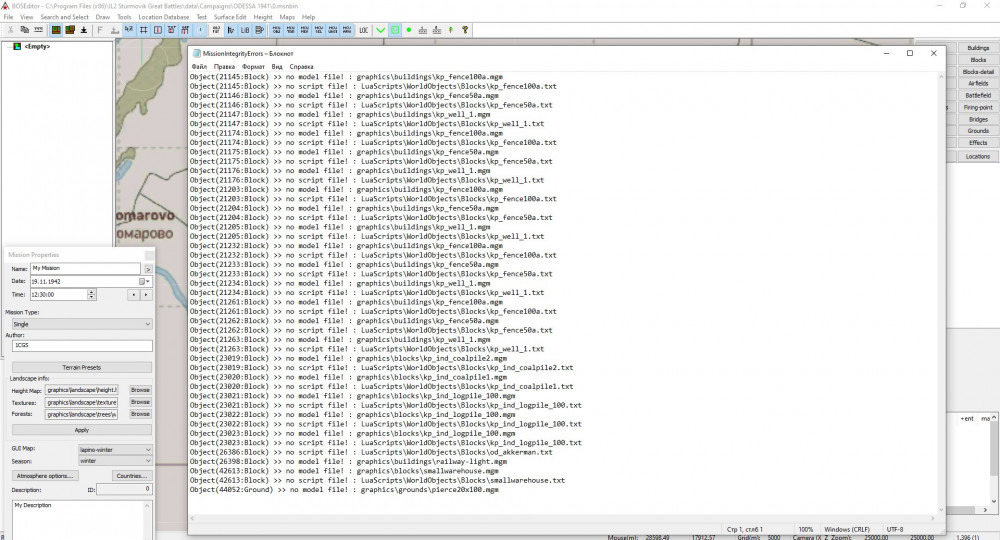Select the Bridges category button
The height and width of the screenshot is (540, 1000).
pyautogui.click(x=978, y=119)
